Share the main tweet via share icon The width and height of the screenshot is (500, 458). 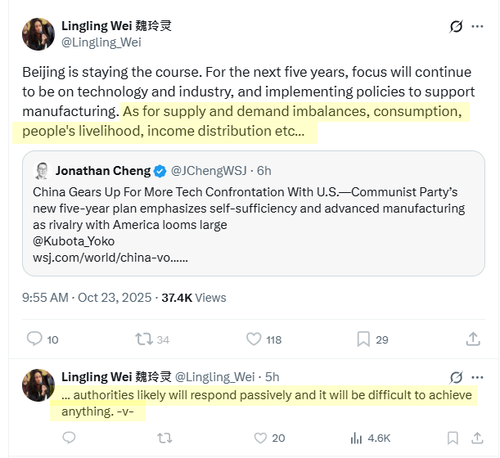click(x=473, y=339)
